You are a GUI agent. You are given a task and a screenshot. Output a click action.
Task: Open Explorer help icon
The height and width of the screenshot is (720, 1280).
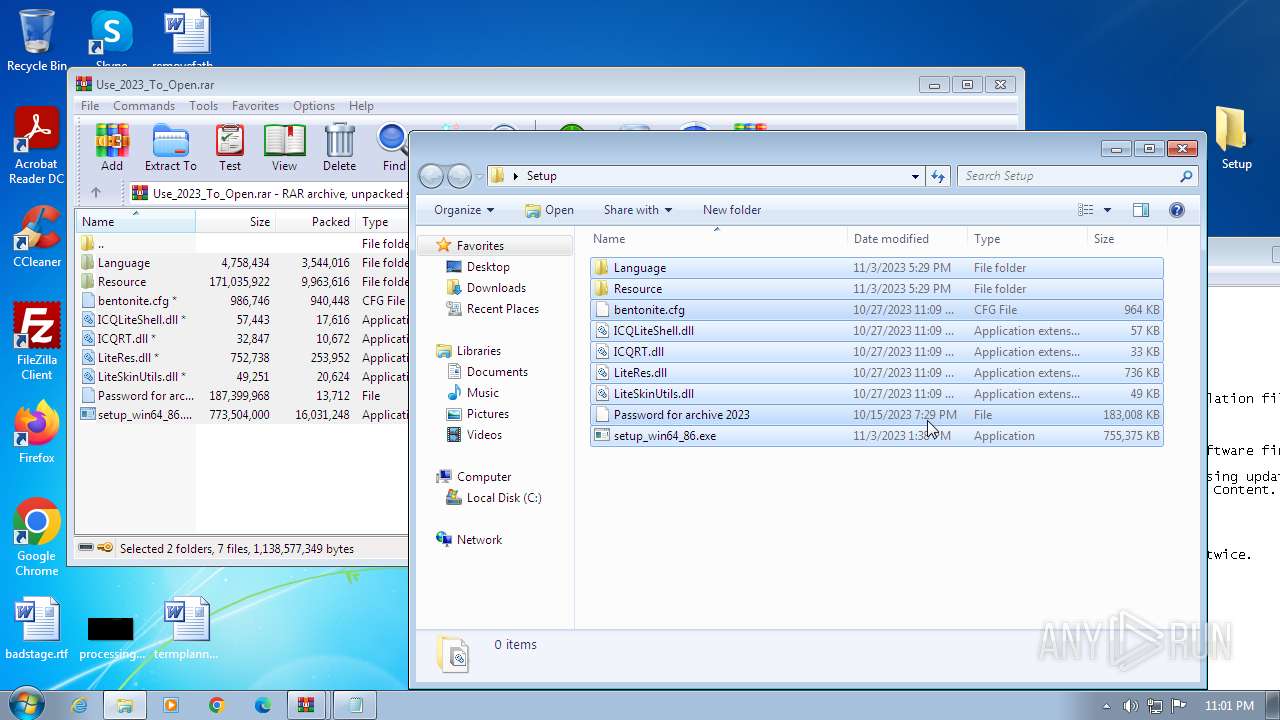[x=1177, y=210]
